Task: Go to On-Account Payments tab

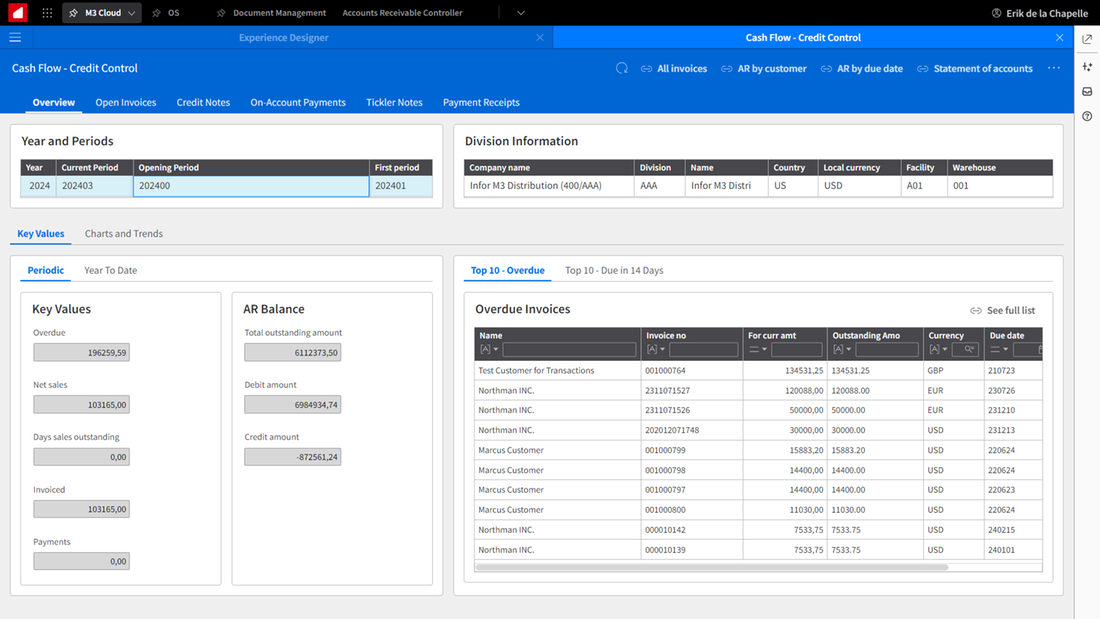Action: 298,102
